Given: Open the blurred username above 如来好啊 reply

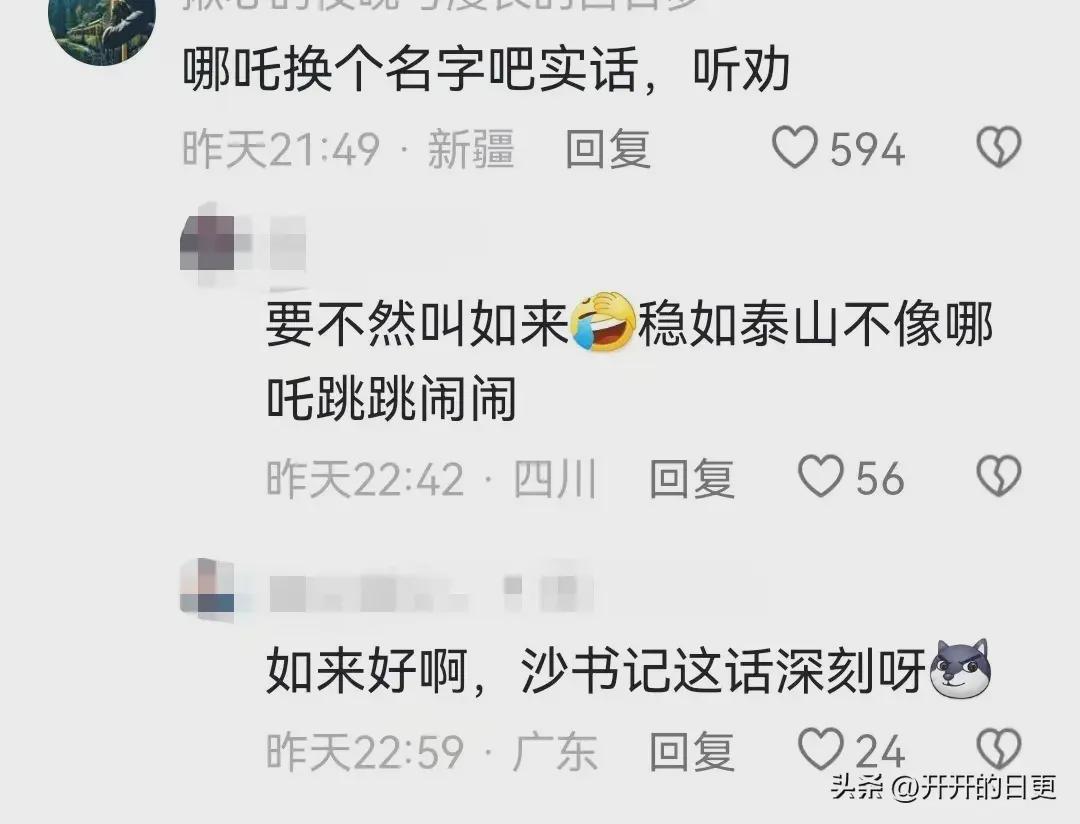Looking at the screenshot, I should [430, 591].
